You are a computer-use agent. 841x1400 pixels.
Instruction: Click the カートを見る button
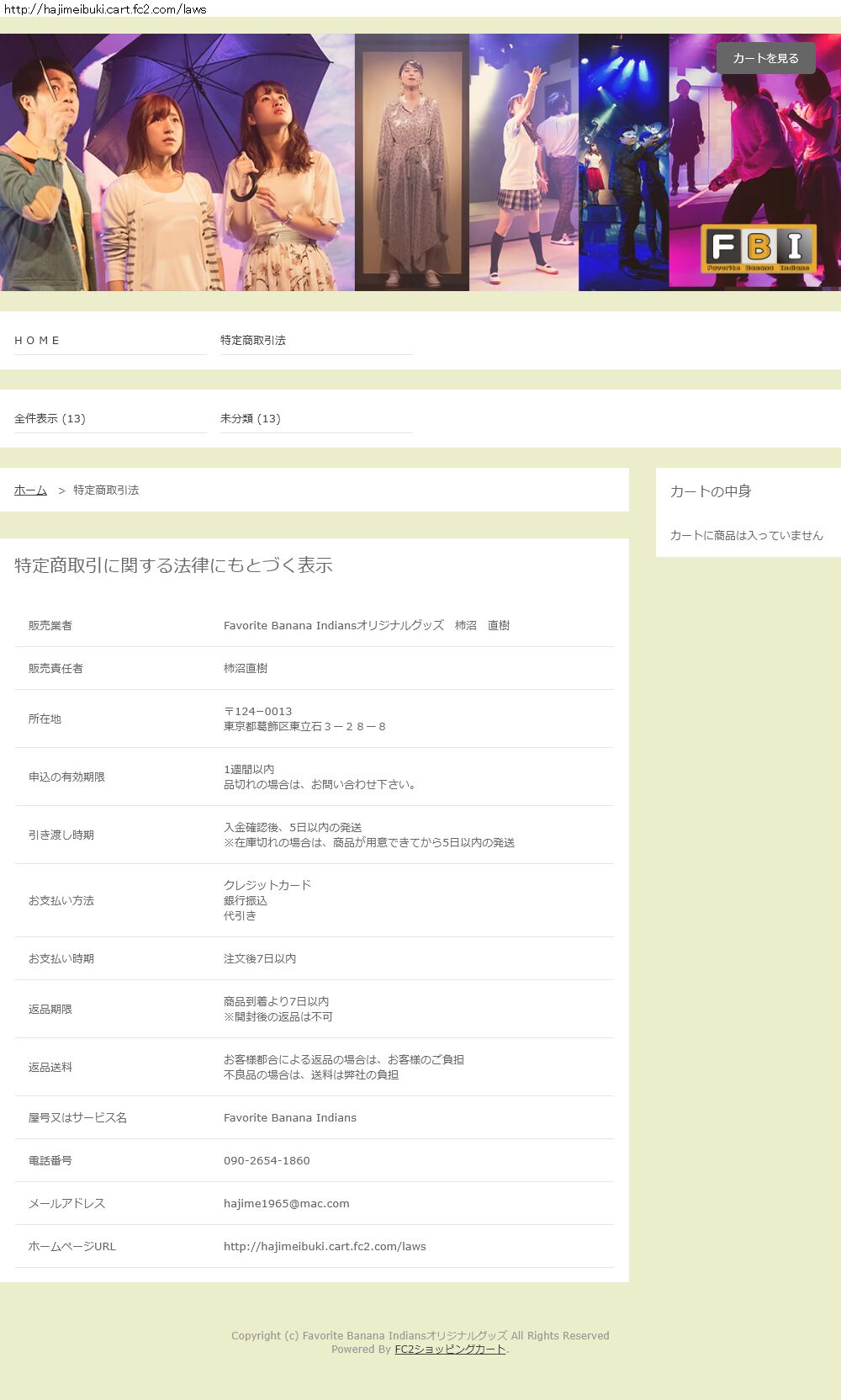click(x=765, y=58)
